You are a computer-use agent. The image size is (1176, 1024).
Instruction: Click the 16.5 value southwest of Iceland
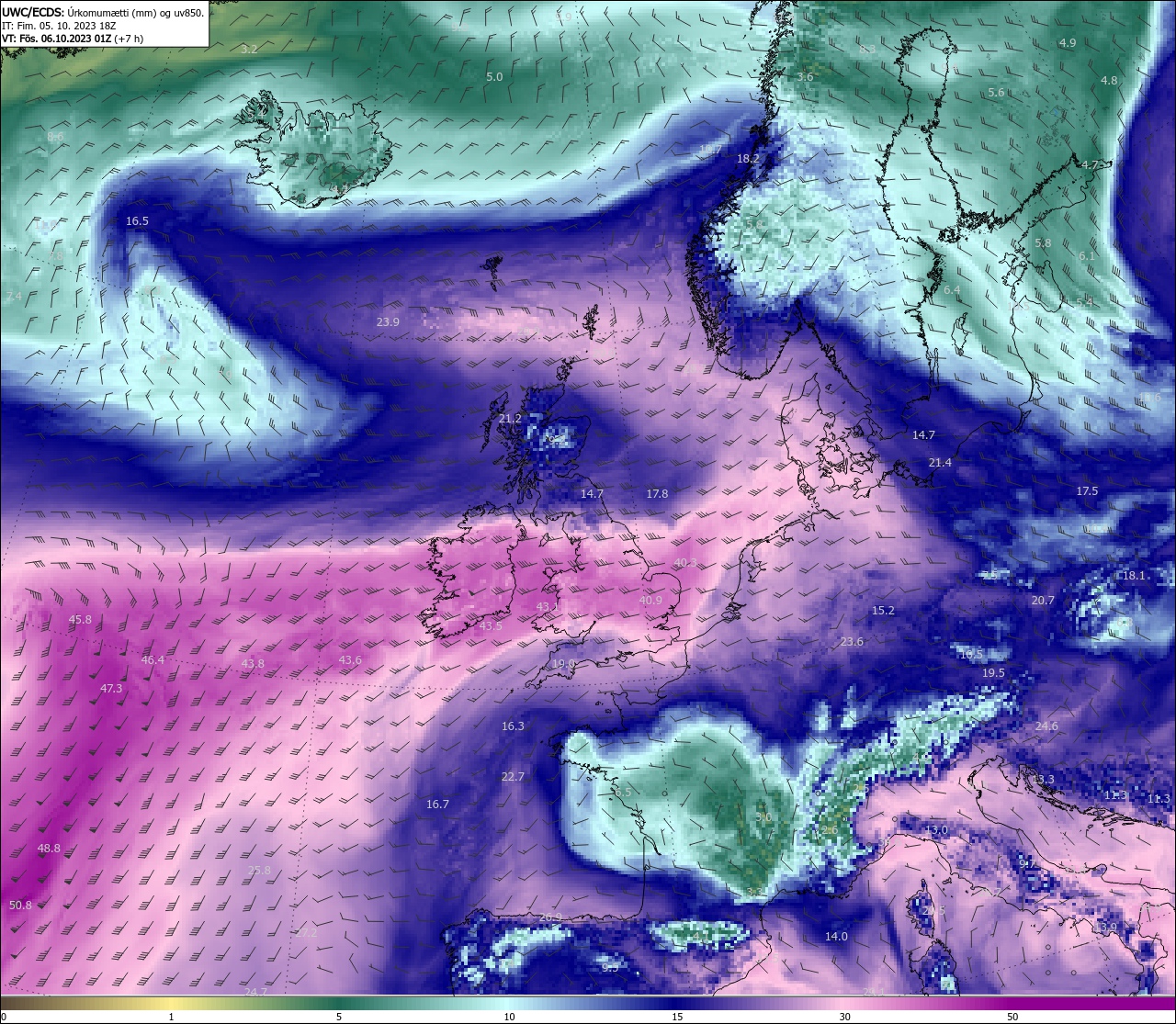137,221
